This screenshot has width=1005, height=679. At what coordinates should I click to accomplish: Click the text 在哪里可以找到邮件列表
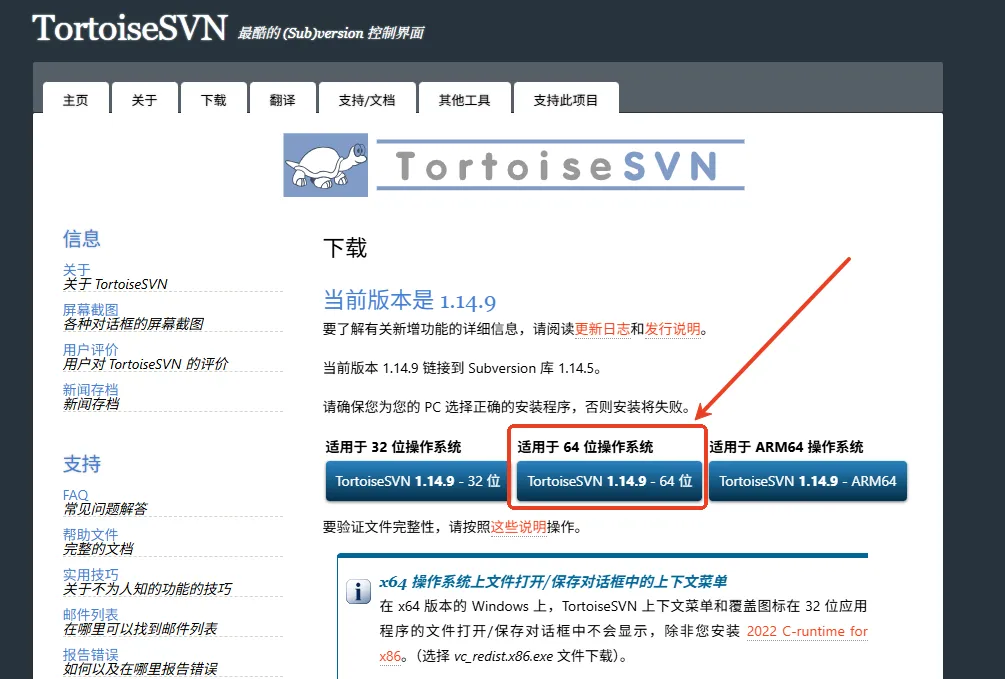point(140,628)
